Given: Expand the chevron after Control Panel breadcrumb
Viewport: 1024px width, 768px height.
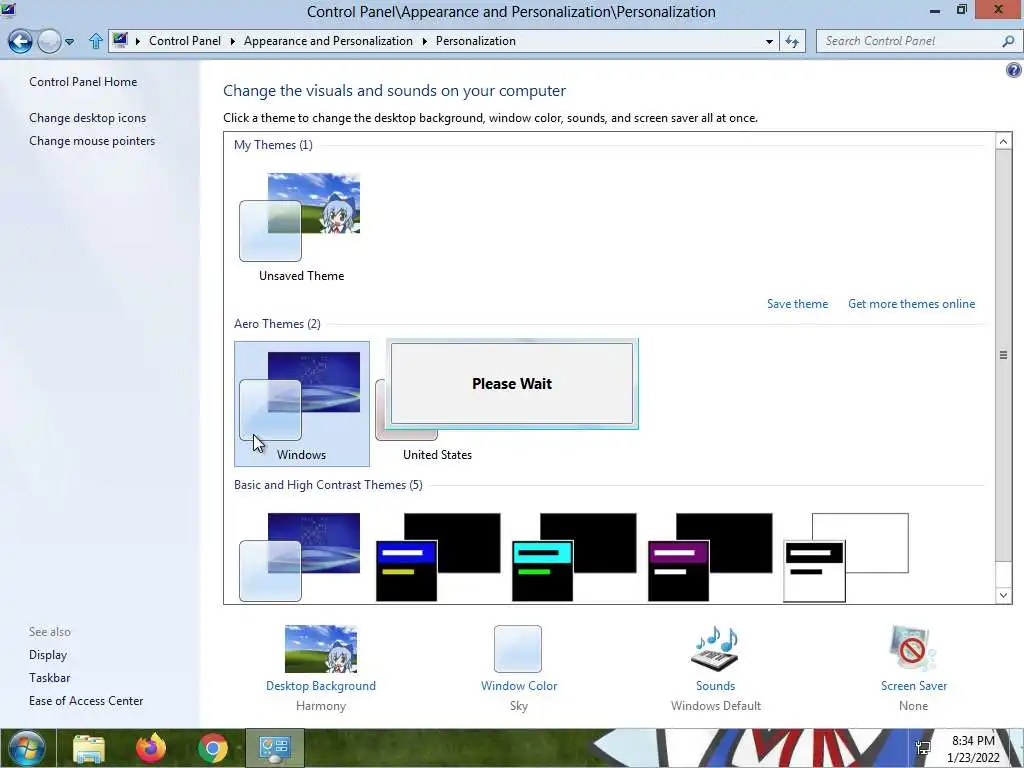Looking at the screenshot, I should (x=232, y=41).
